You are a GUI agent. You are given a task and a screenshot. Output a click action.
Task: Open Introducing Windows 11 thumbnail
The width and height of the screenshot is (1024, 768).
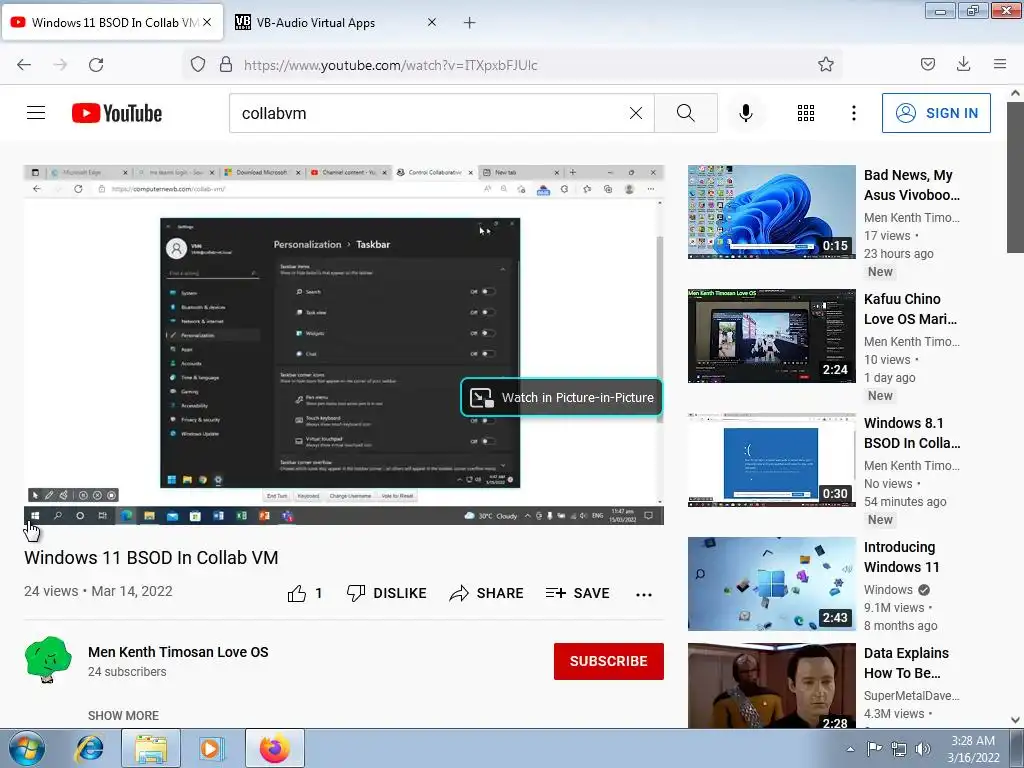click(771, 584)
